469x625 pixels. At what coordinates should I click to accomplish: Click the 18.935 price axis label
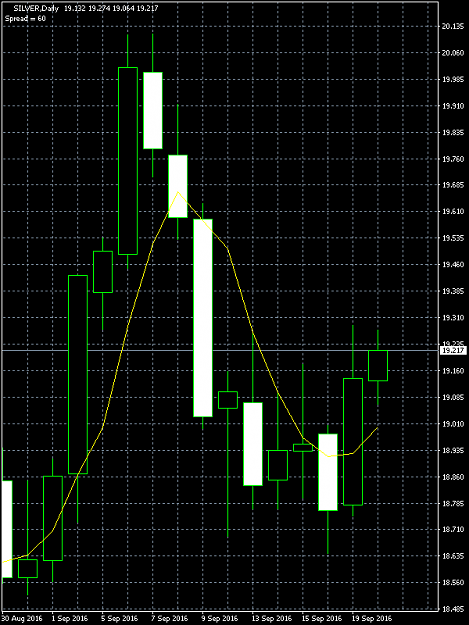pyautogui.click(x=453, y=450)
